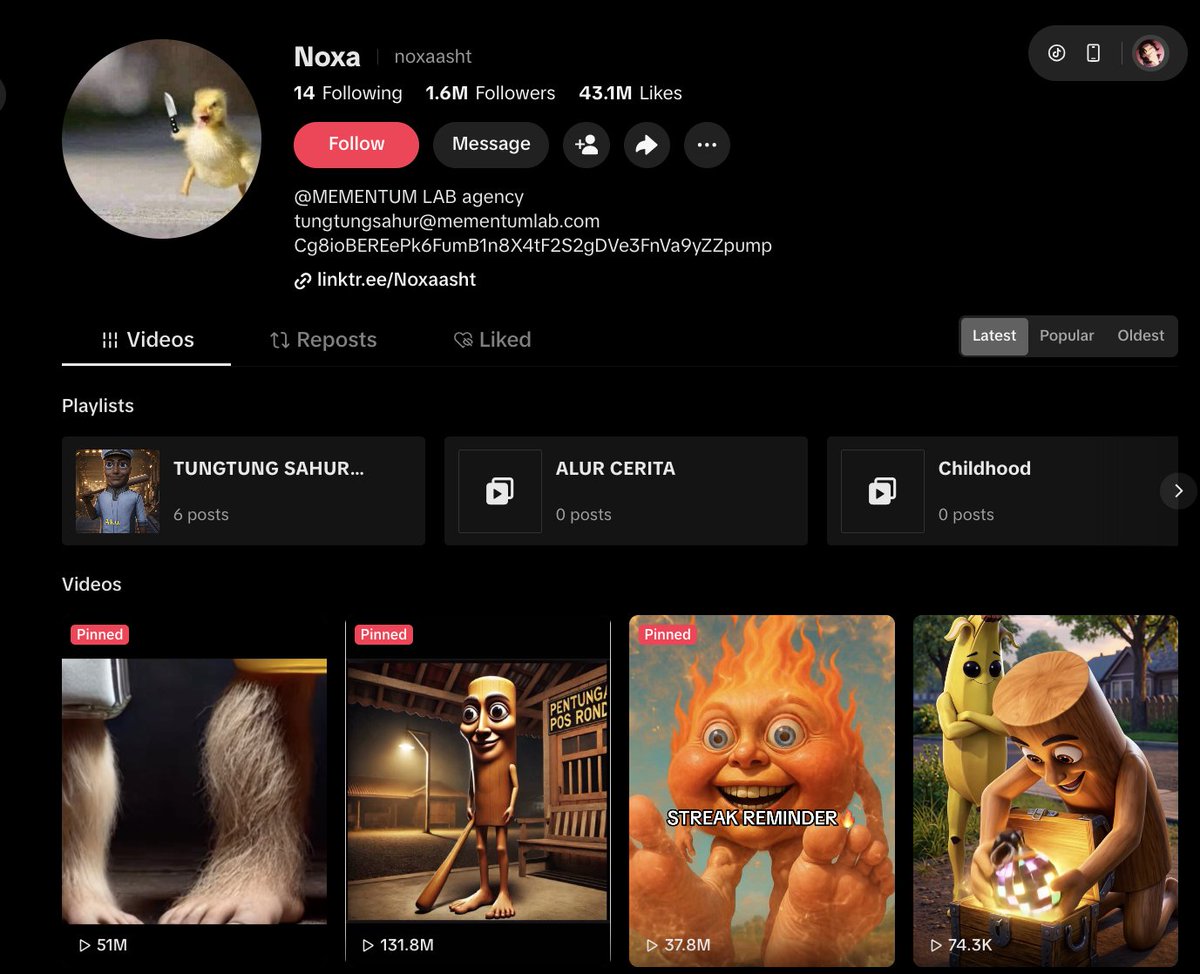Click the tungtungsahur@mementumlab.com email text
This screenshot has width=1200, height=974.
click(447, 221)
